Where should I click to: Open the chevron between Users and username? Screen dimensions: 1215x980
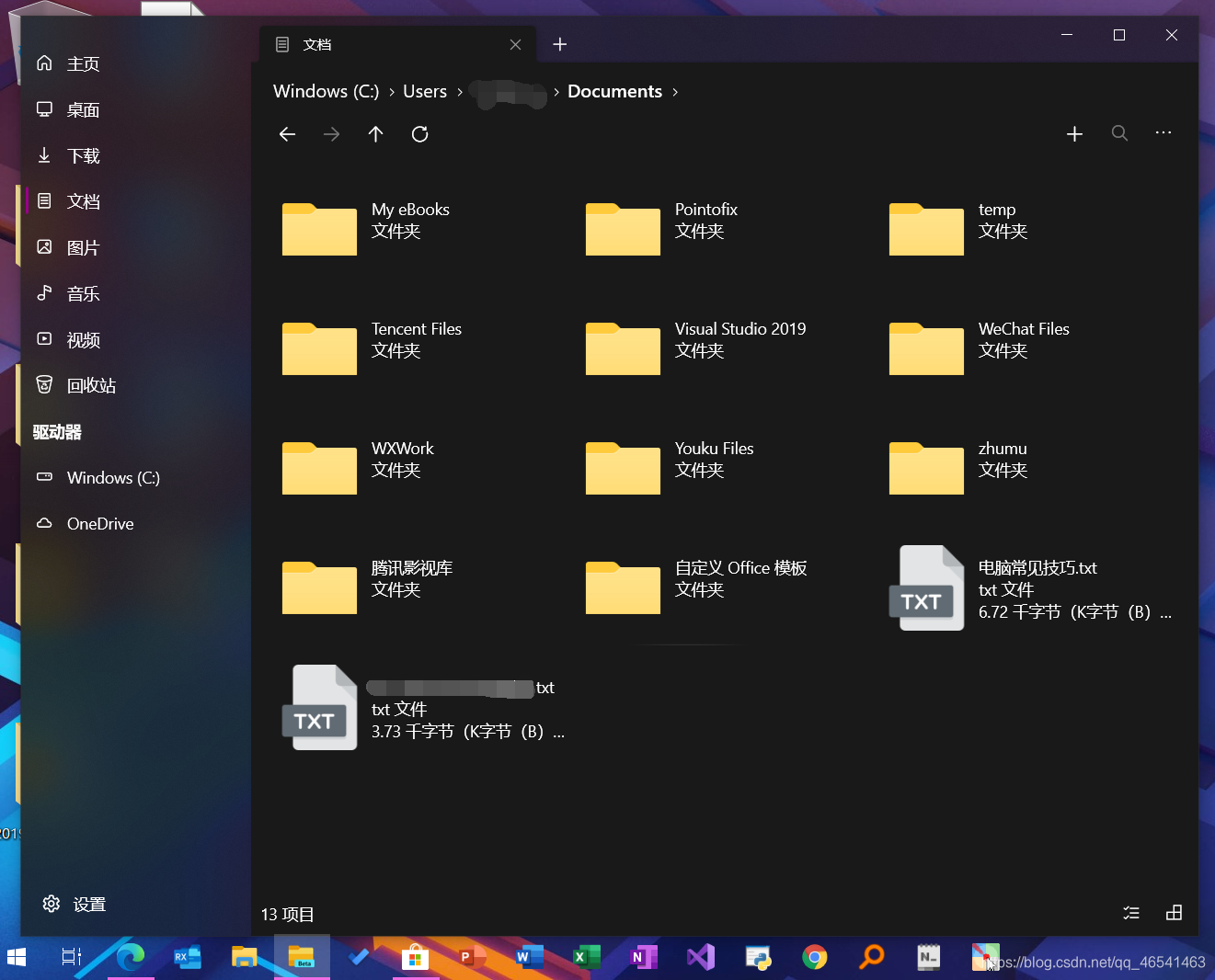[x=458, y=92]
